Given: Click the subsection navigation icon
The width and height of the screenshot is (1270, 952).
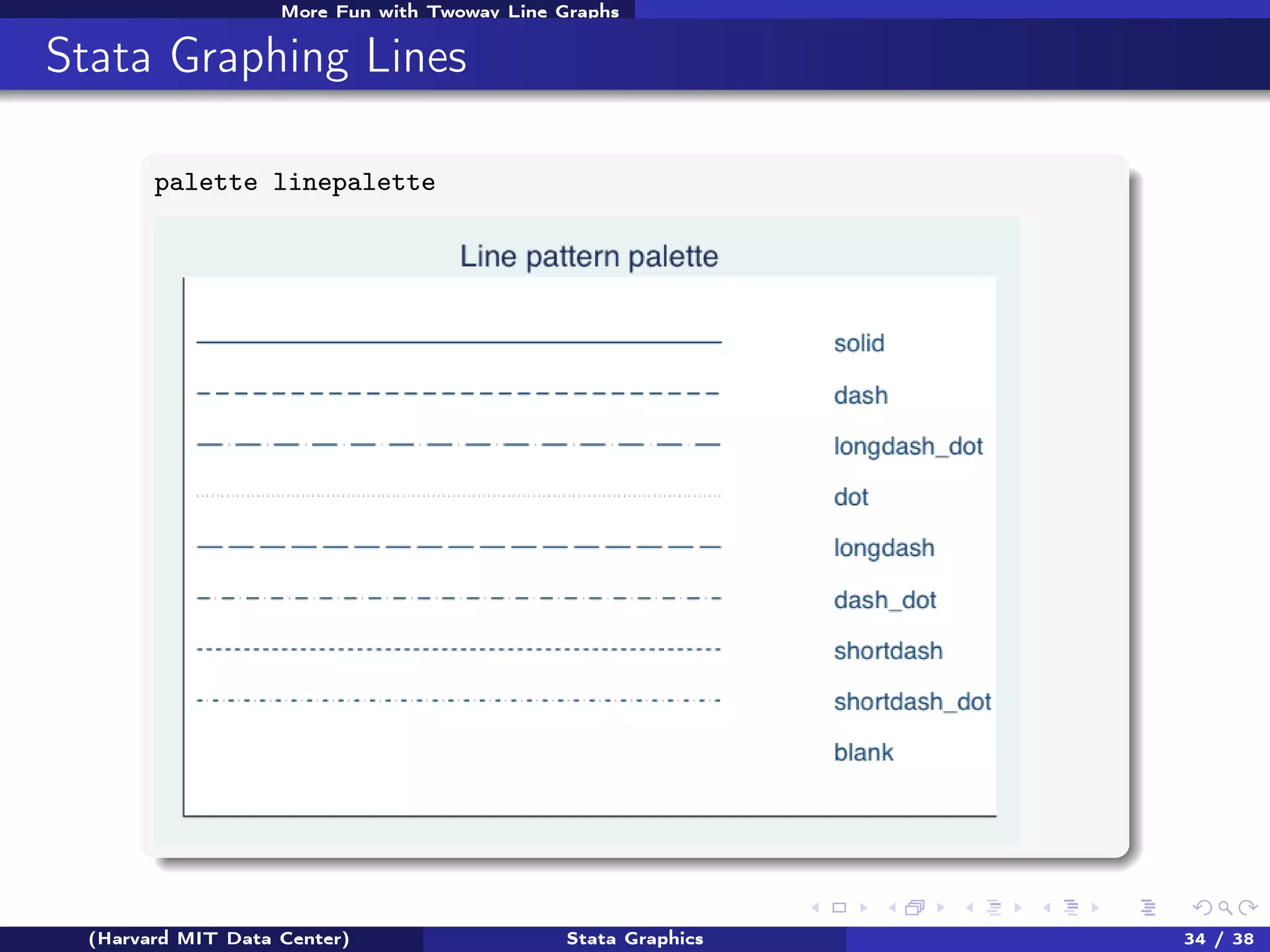Looking at the screenshot, I should tap(994, 908).
